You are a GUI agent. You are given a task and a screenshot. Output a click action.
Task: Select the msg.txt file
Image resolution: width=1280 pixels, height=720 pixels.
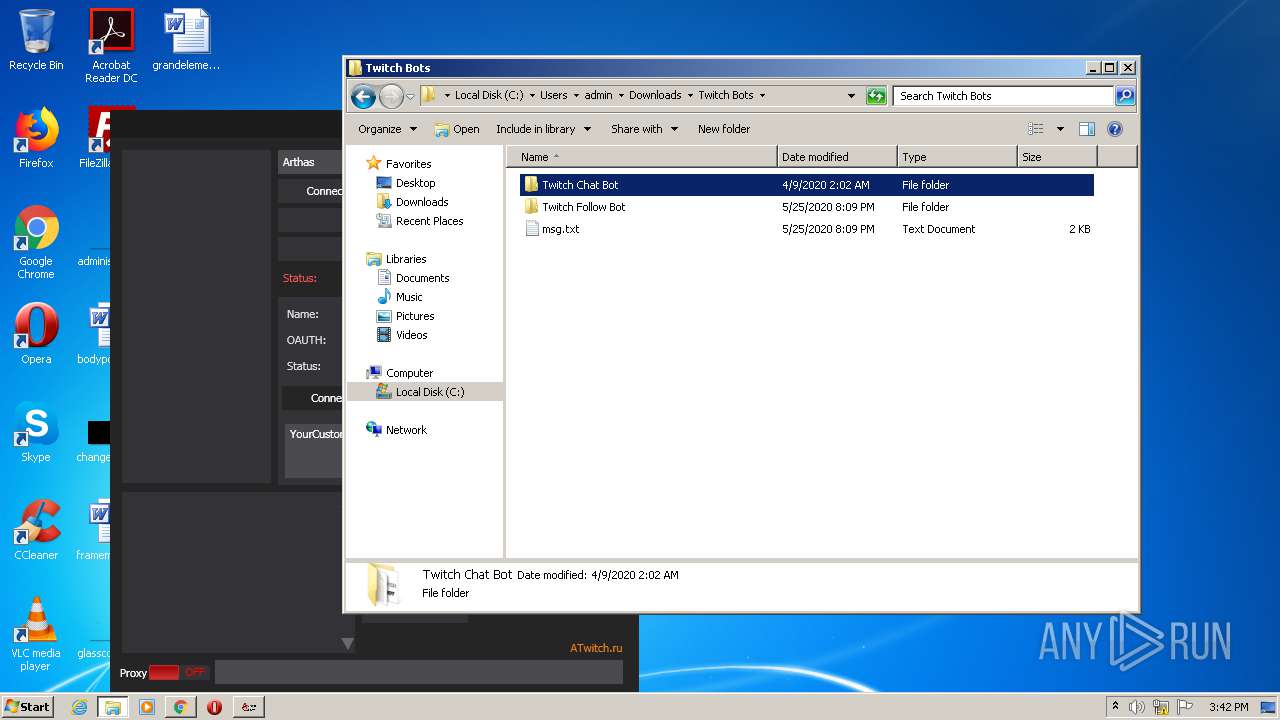point(806,229)
